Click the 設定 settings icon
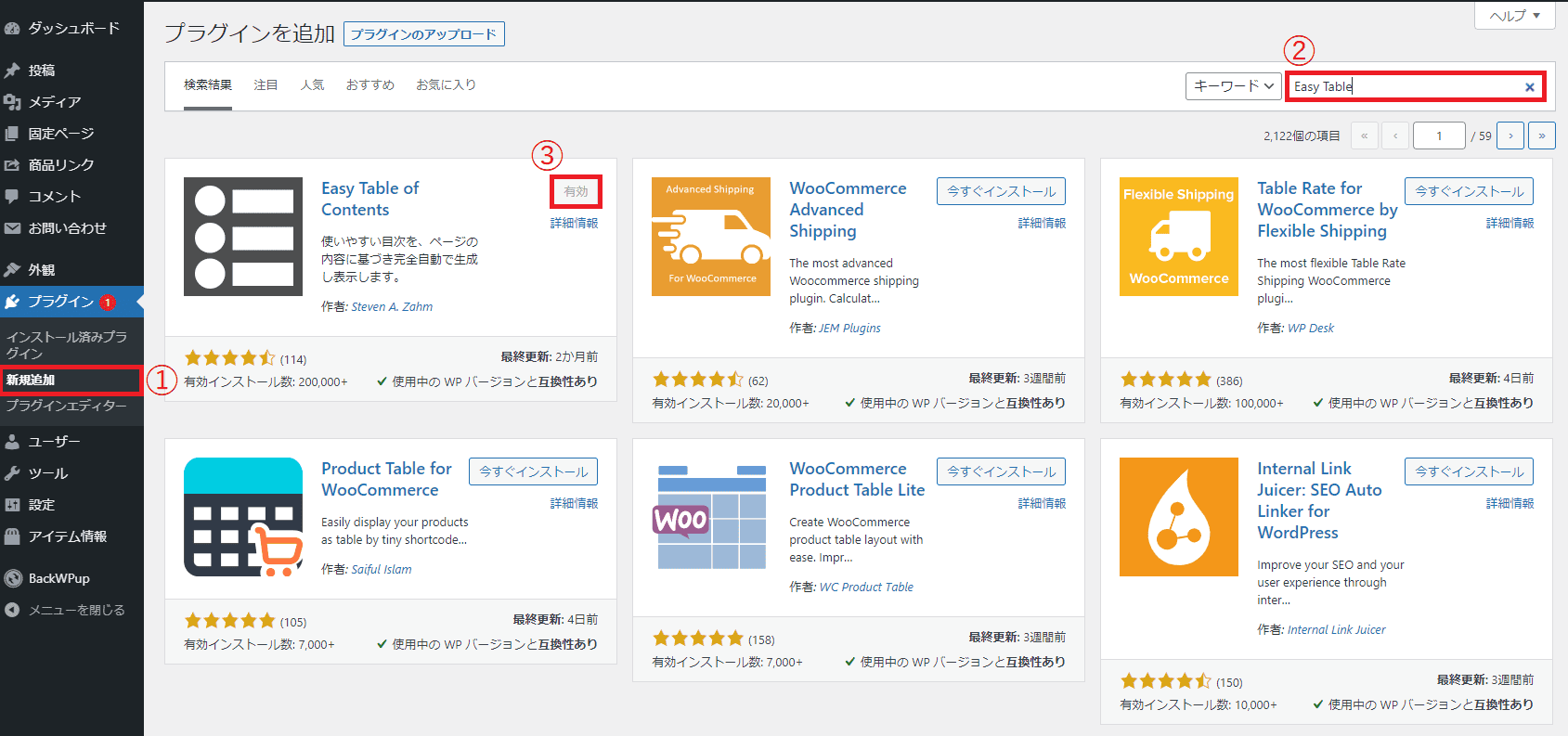The image size is (1568, 736). (12, 505)
